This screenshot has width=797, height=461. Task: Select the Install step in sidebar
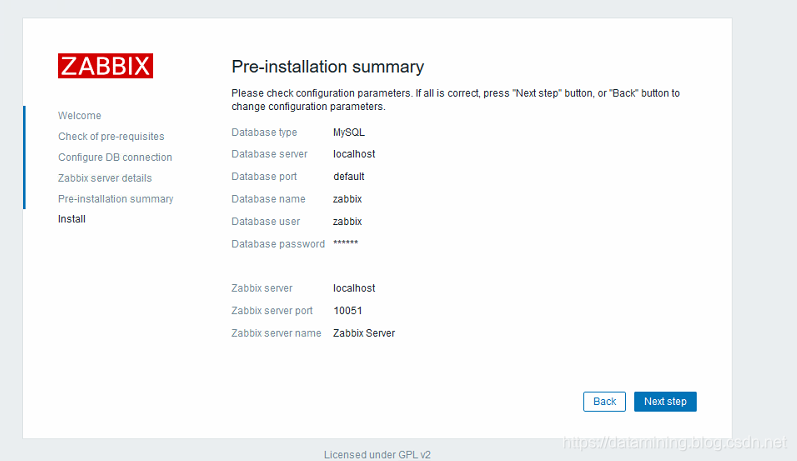point(72,219)
